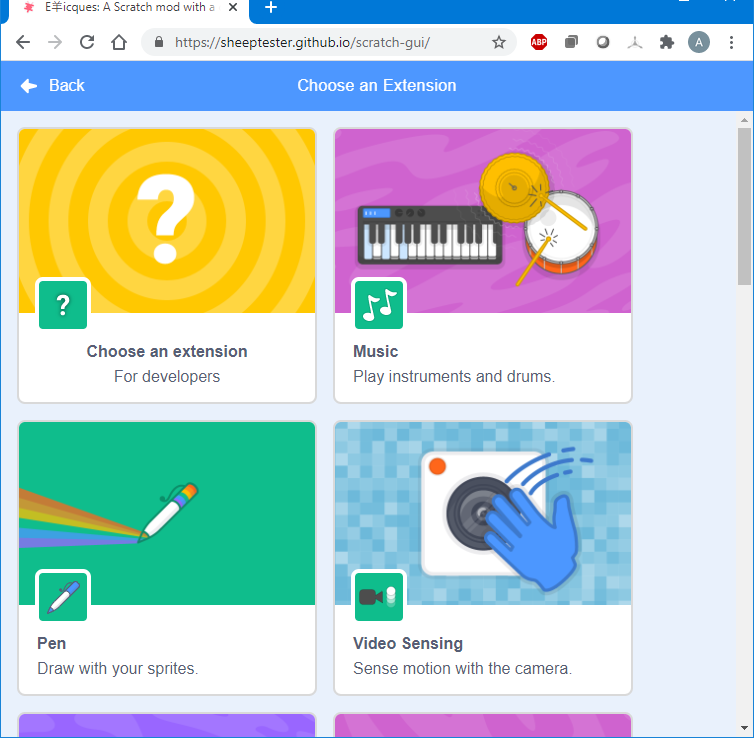Go Back to the editor
Image resolution: width=754 pixels, height=738 pixels.
pos(52,86)
